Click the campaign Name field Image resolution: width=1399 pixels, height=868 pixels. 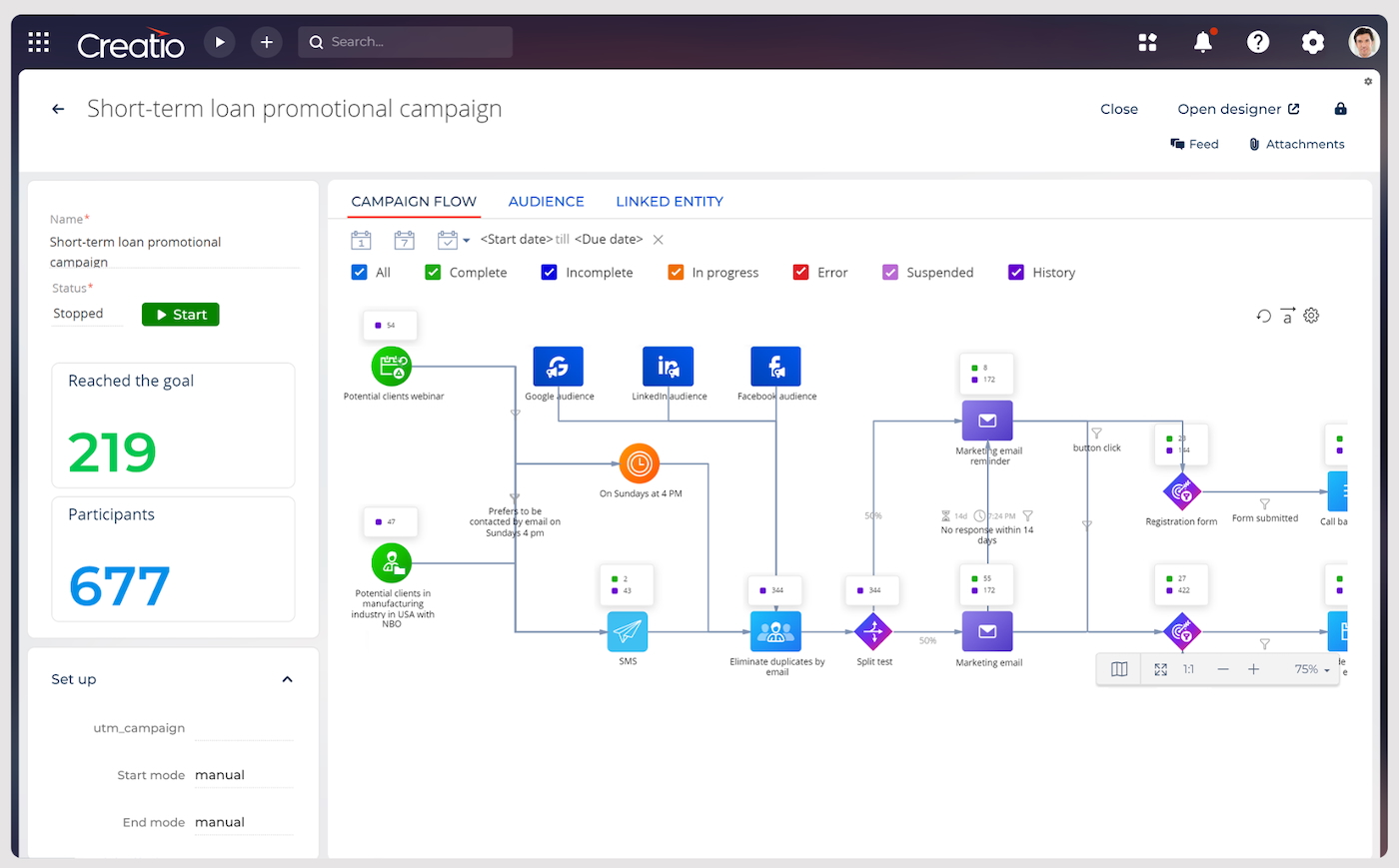pos(174,251)
